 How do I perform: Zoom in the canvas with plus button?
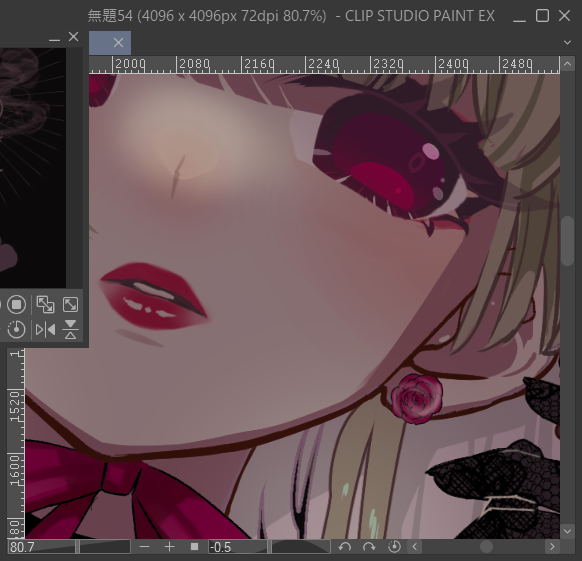pos(169,547)
